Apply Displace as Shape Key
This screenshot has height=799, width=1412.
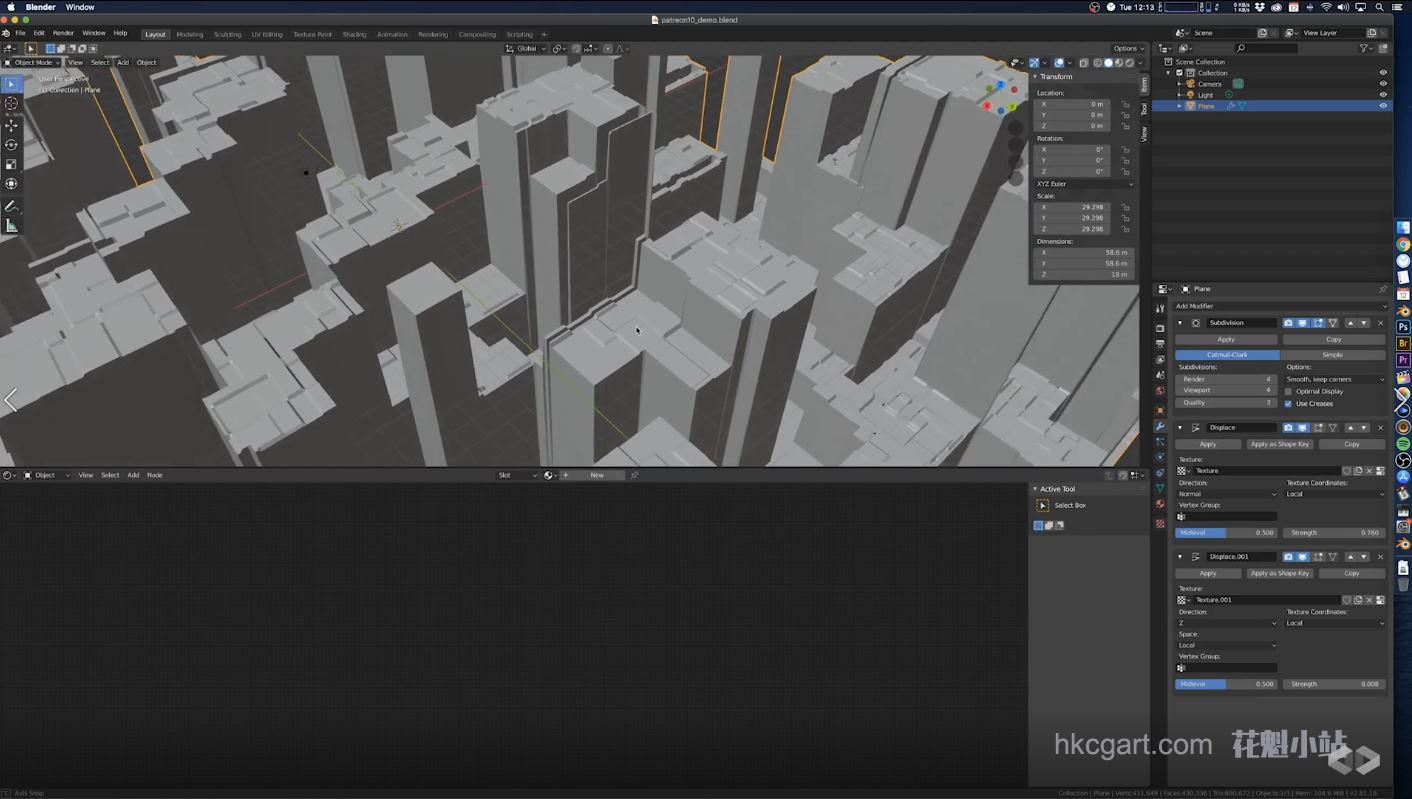coord(1280,444)
